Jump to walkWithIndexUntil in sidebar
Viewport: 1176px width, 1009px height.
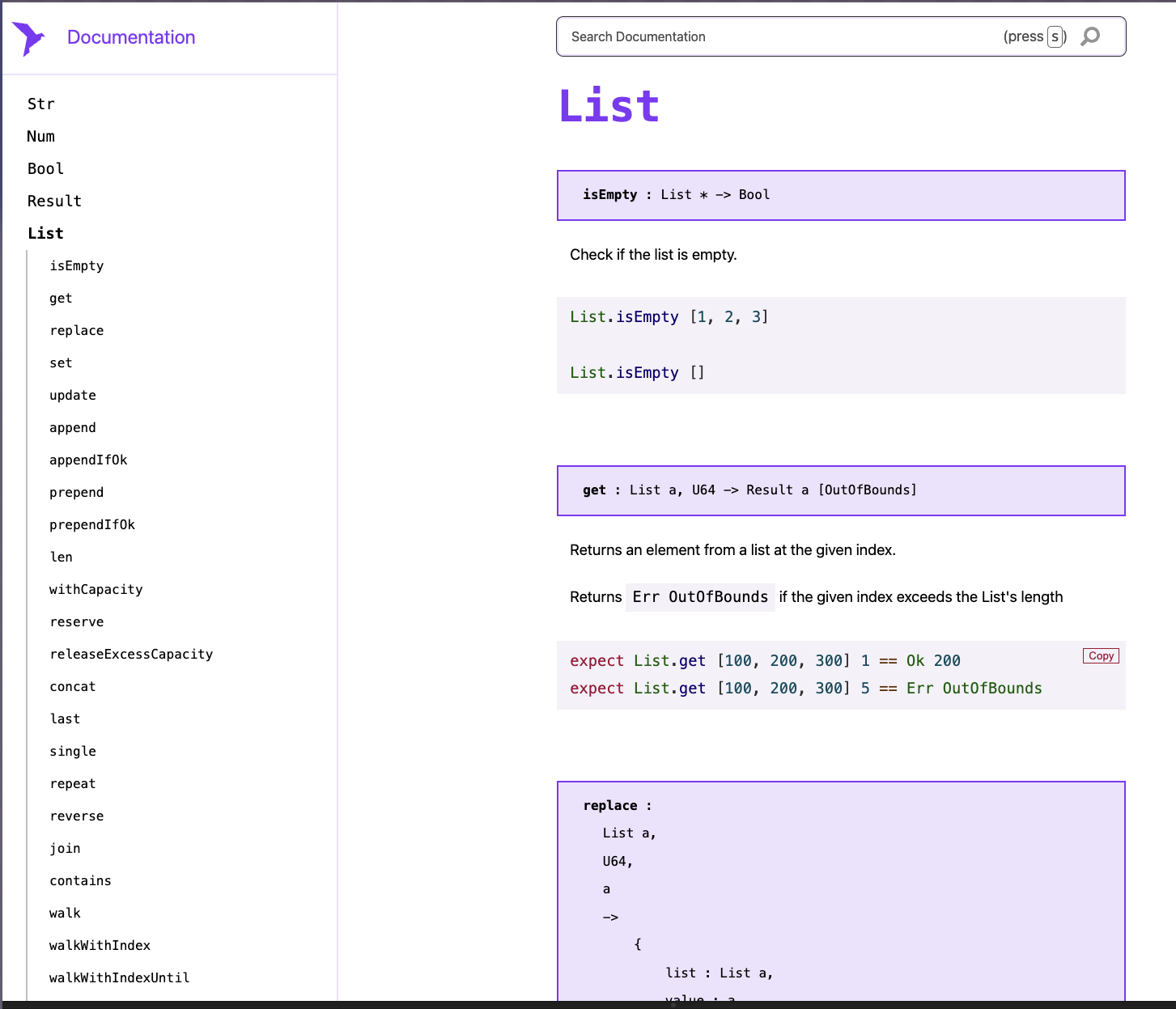tap(120, 977)
